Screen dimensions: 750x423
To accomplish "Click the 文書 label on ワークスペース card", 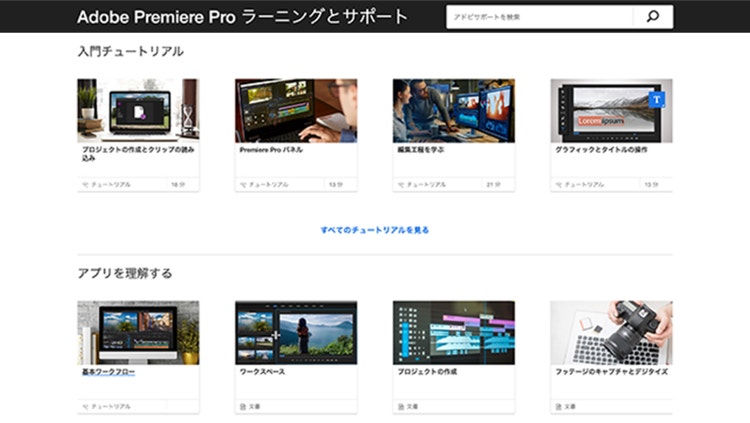I will (254, 407).
